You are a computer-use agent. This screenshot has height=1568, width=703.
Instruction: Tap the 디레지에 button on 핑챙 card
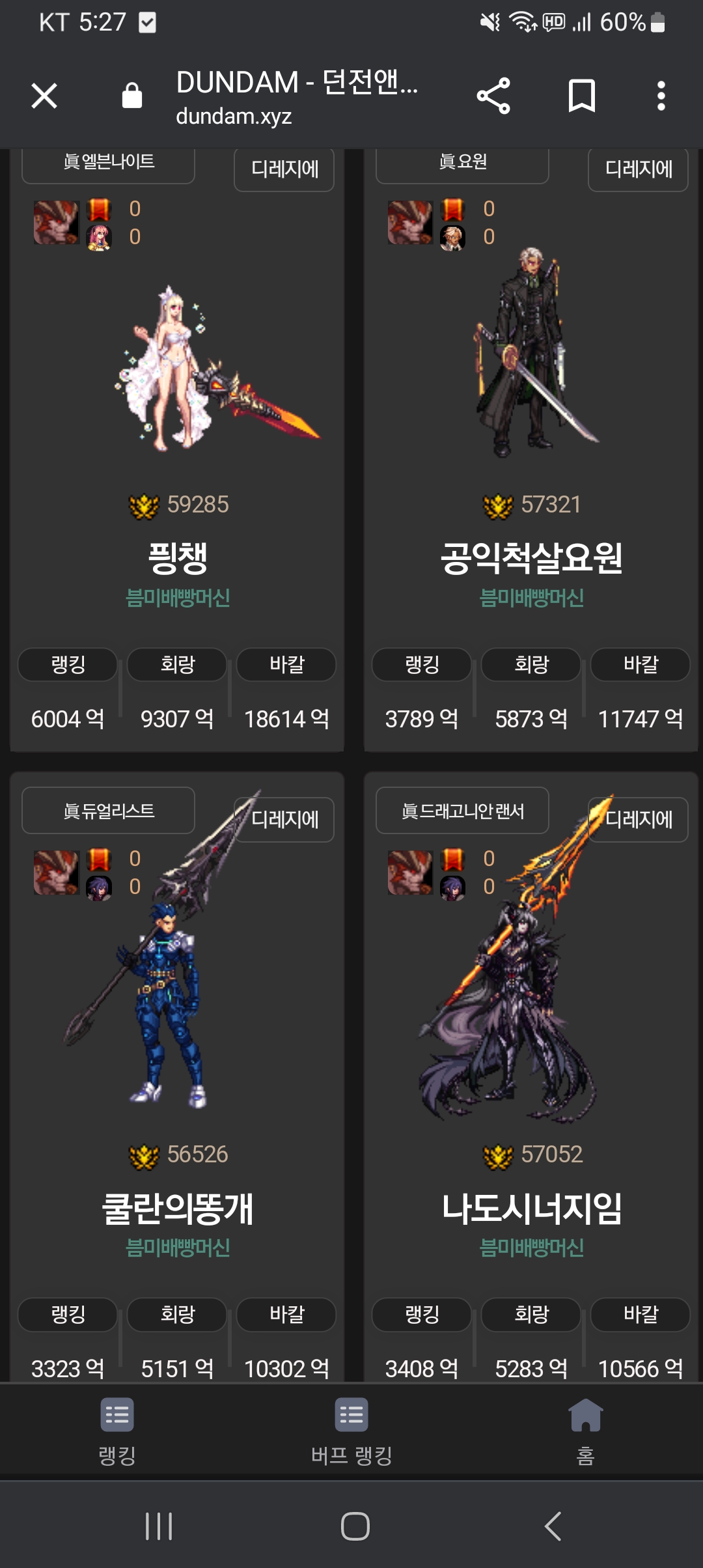tap(284, 169)
